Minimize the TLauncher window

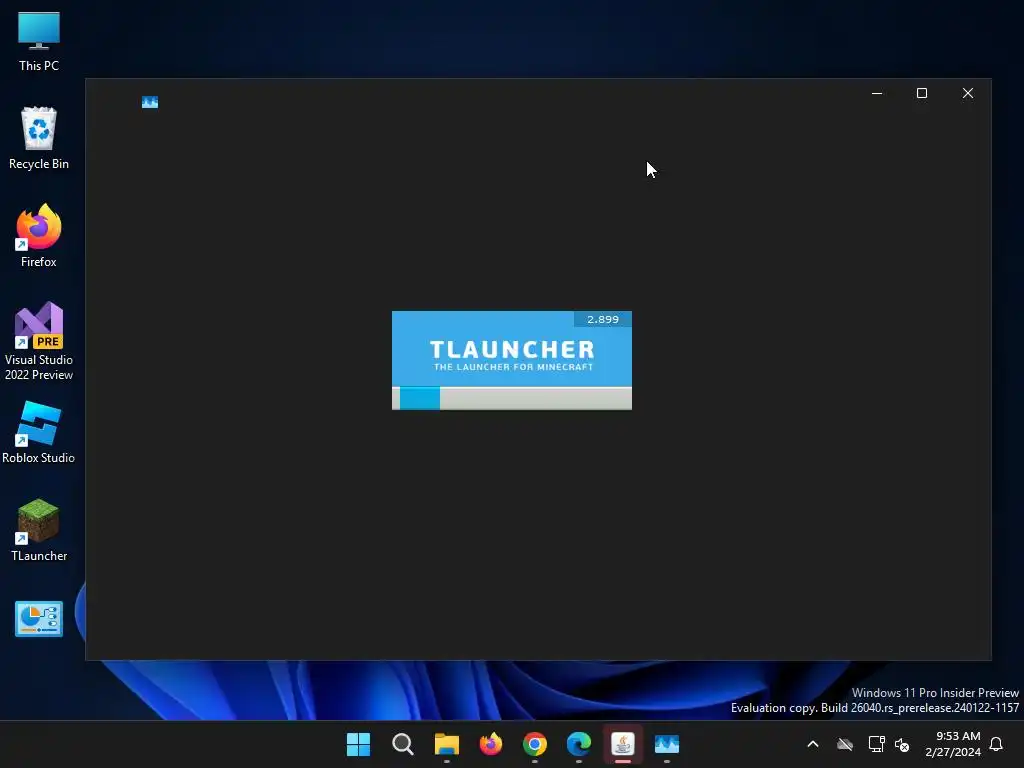point(877,93)
